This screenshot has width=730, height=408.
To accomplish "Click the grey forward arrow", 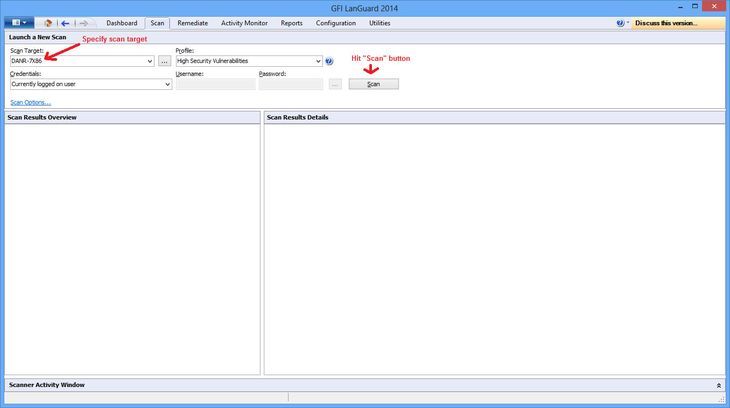I will pyautogui.click(x=83, y=23).
